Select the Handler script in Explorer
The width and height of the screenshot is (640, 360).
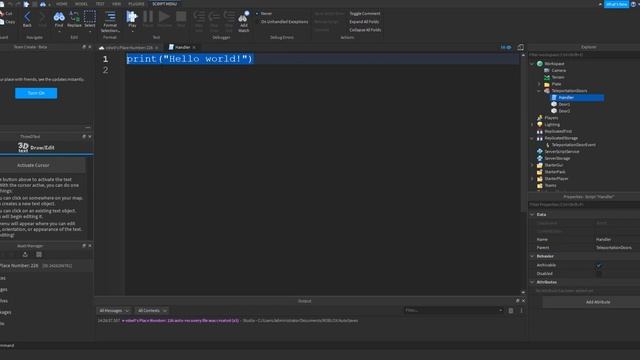[566, 98]
